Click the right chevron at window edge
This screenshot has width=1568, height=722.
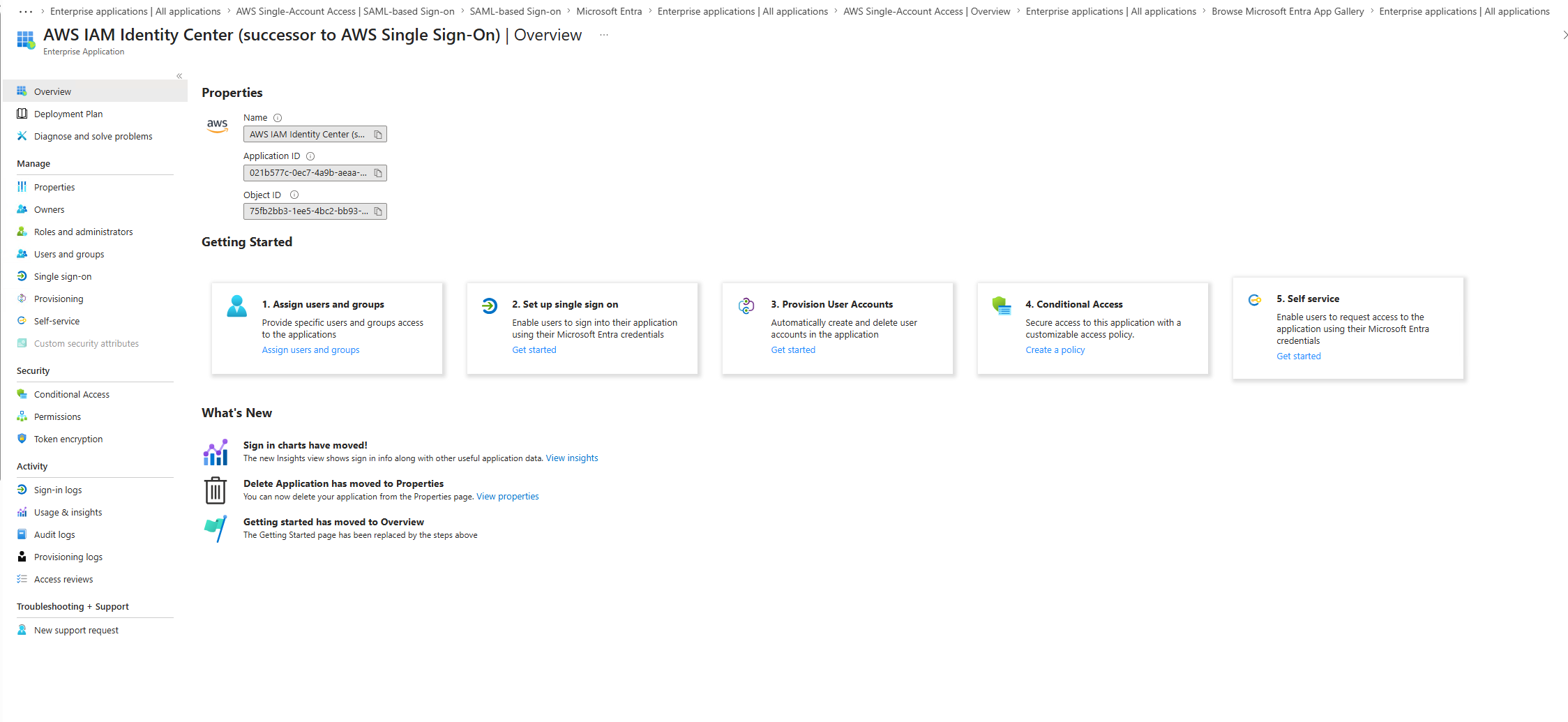[x=1565, y=35]
